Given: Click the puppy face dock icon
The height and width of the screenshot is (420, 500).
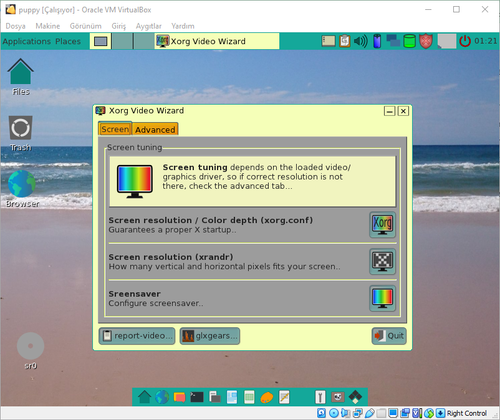Looking at the screenshot, I should pos(338,397).
